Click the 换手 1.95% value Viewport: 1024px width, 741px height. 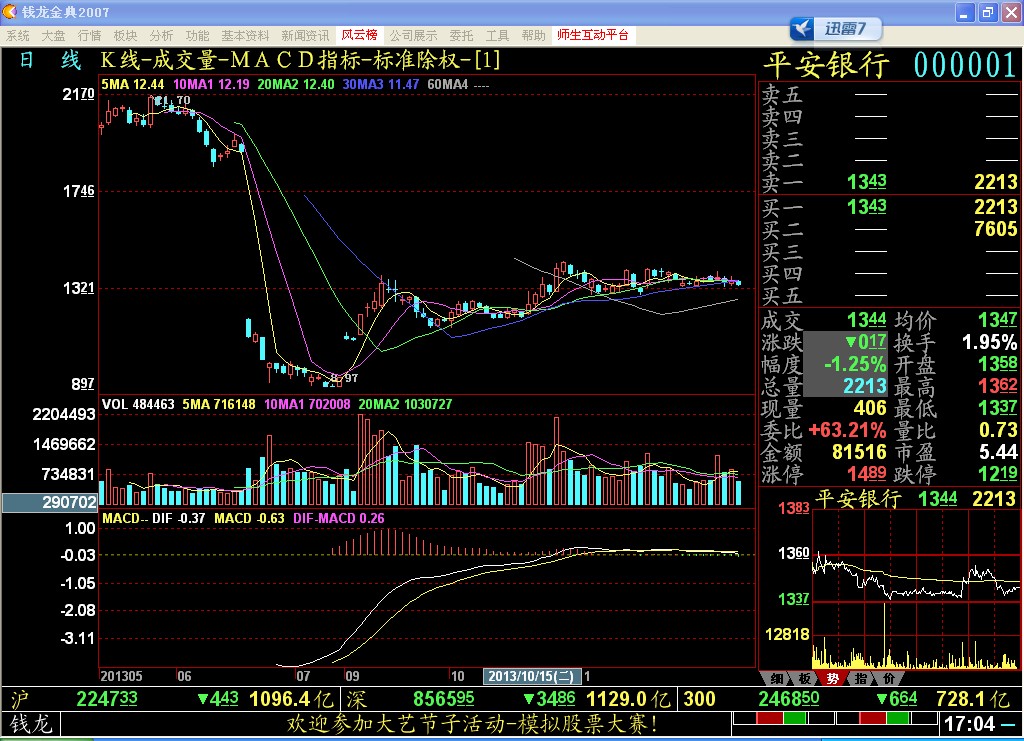(x=989, y=341)
